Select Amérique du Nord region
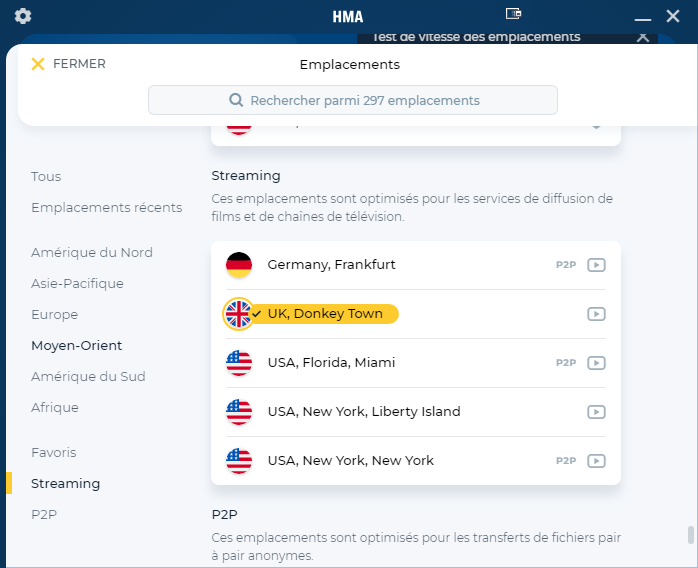 (92, 252)
